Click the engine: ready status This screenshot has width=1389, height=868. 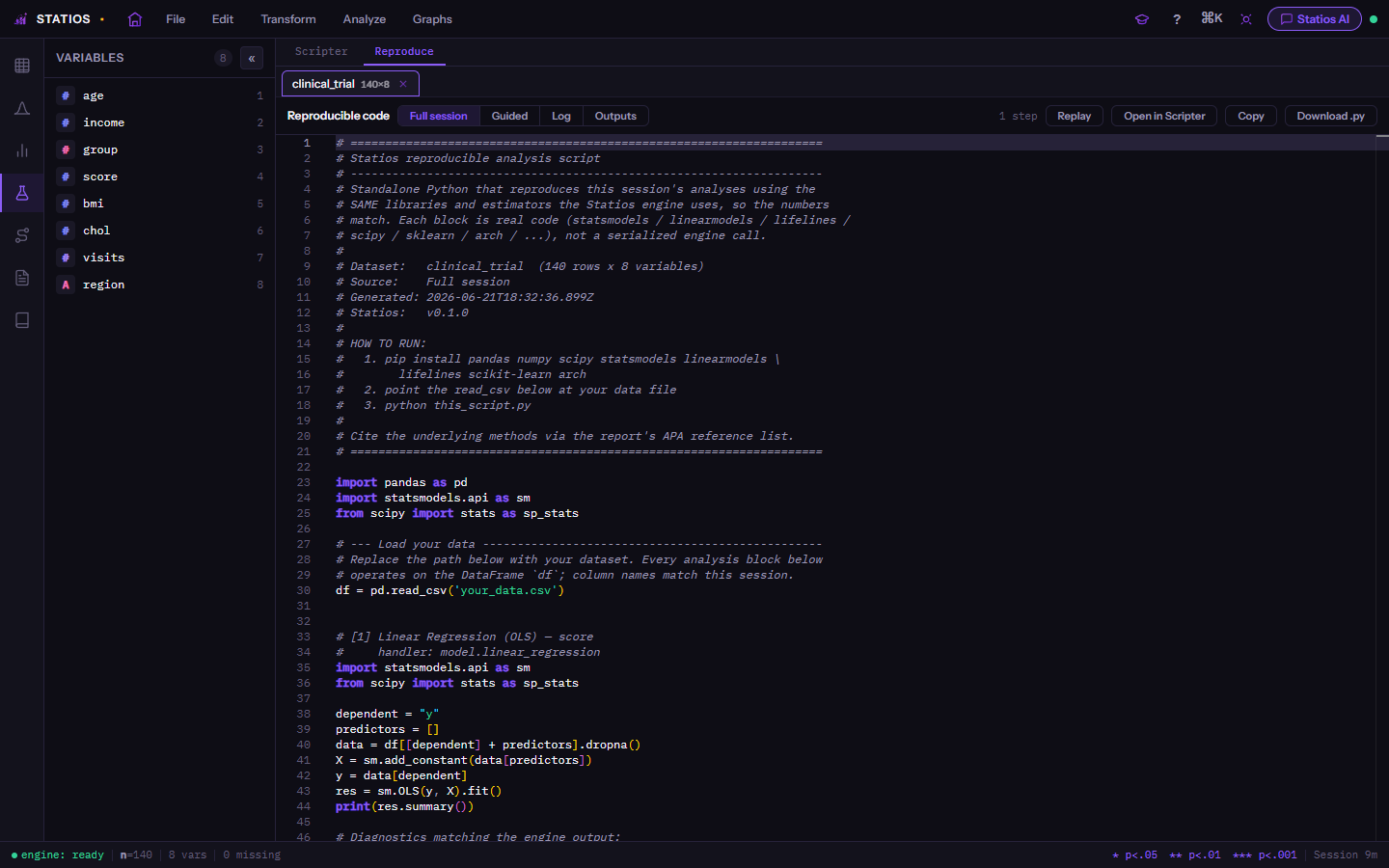57,854
